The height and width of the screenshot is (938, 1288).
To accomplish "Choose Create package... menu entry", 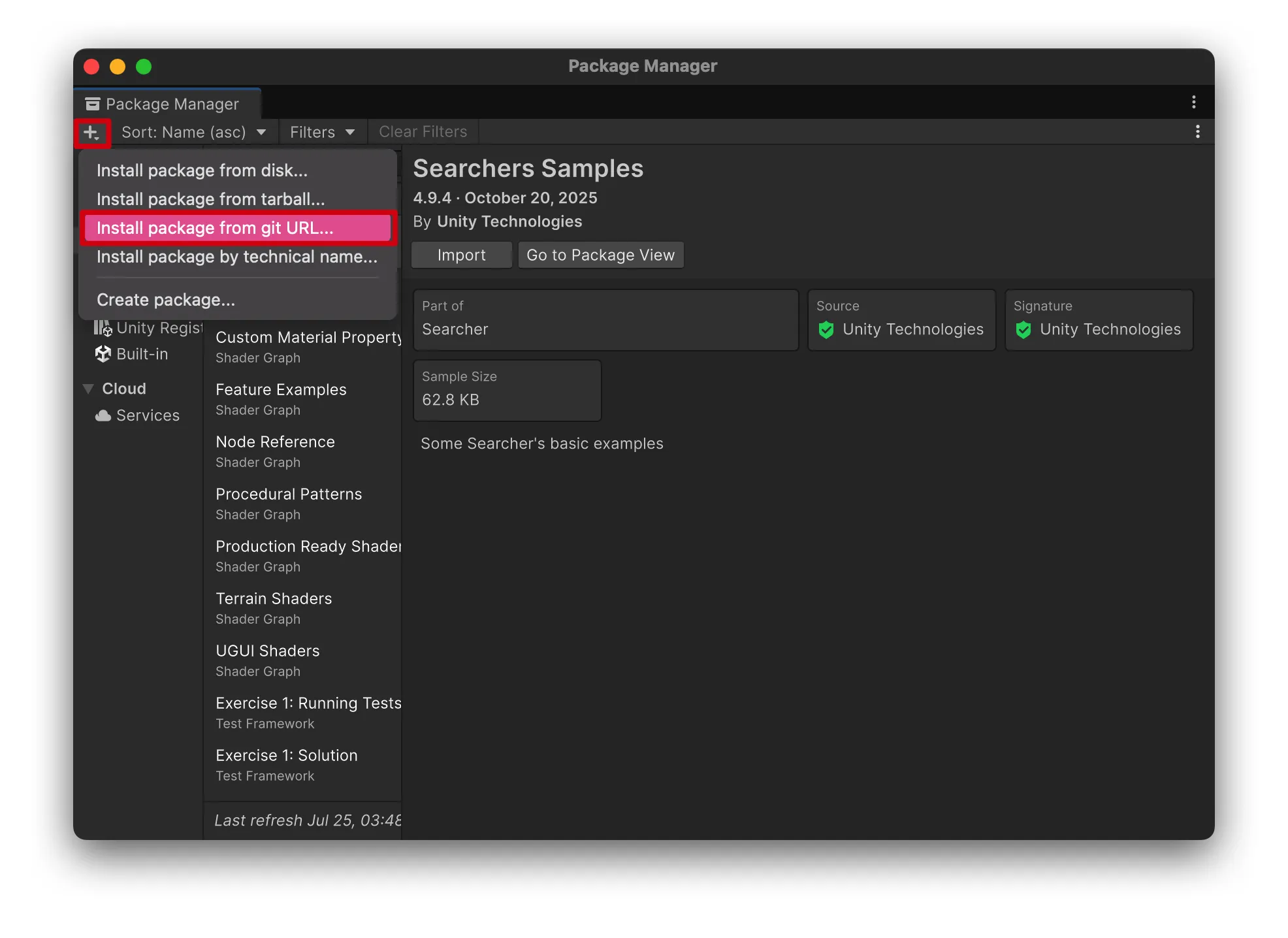I will point(238,300).
